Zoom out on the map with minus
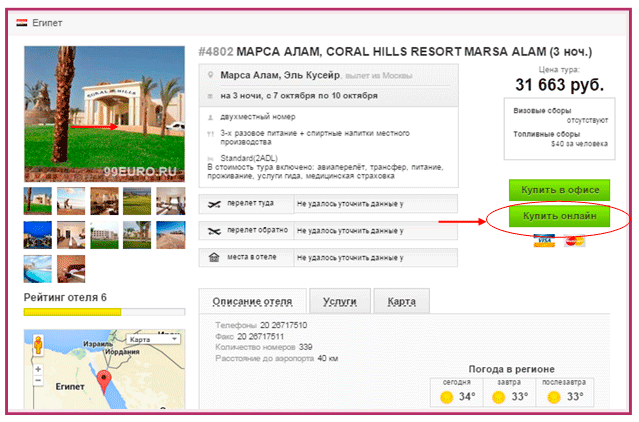This screenshot has height=422, width=639. pyautogui.click(x=38, y=380)
